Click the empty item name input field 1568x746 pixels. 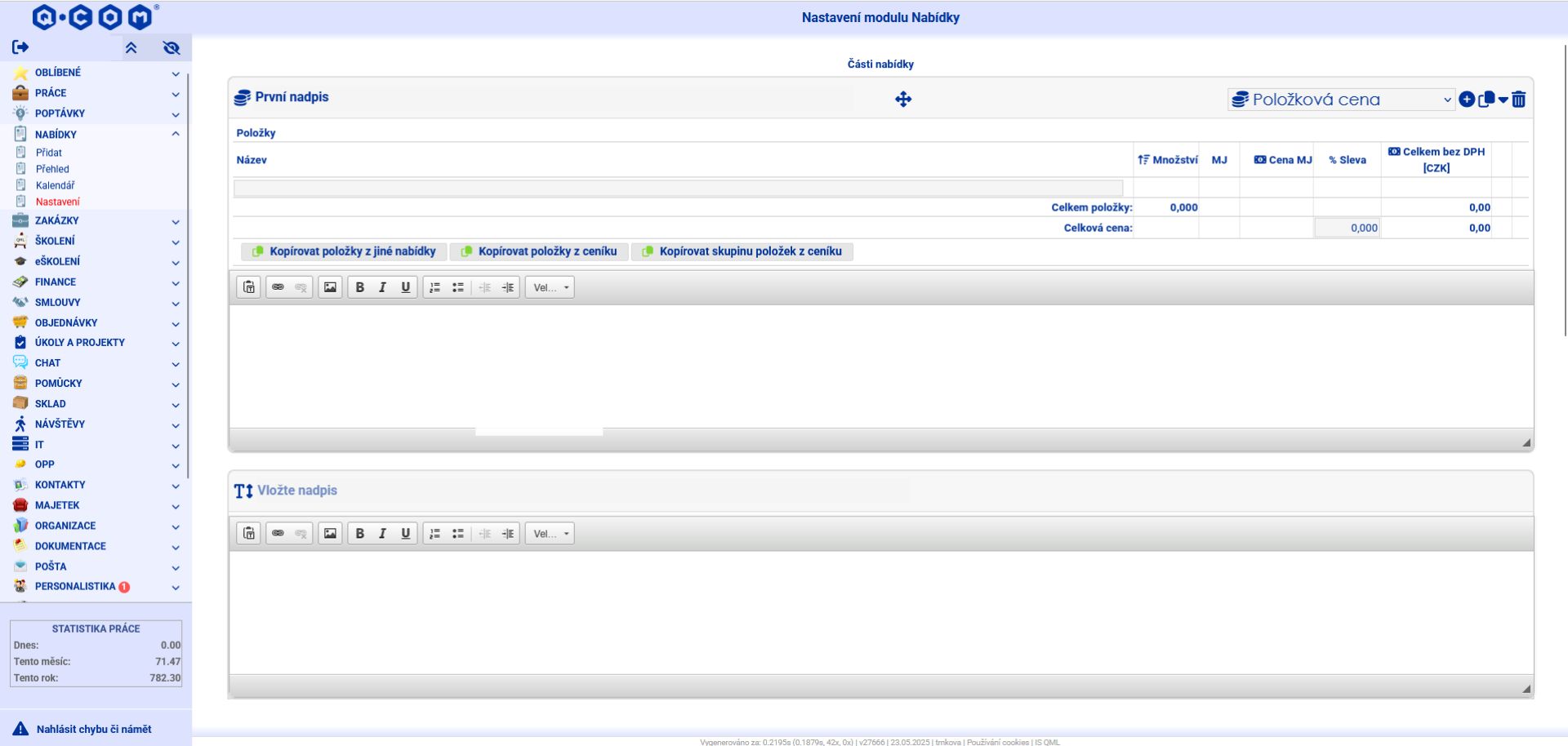[678, 189]
